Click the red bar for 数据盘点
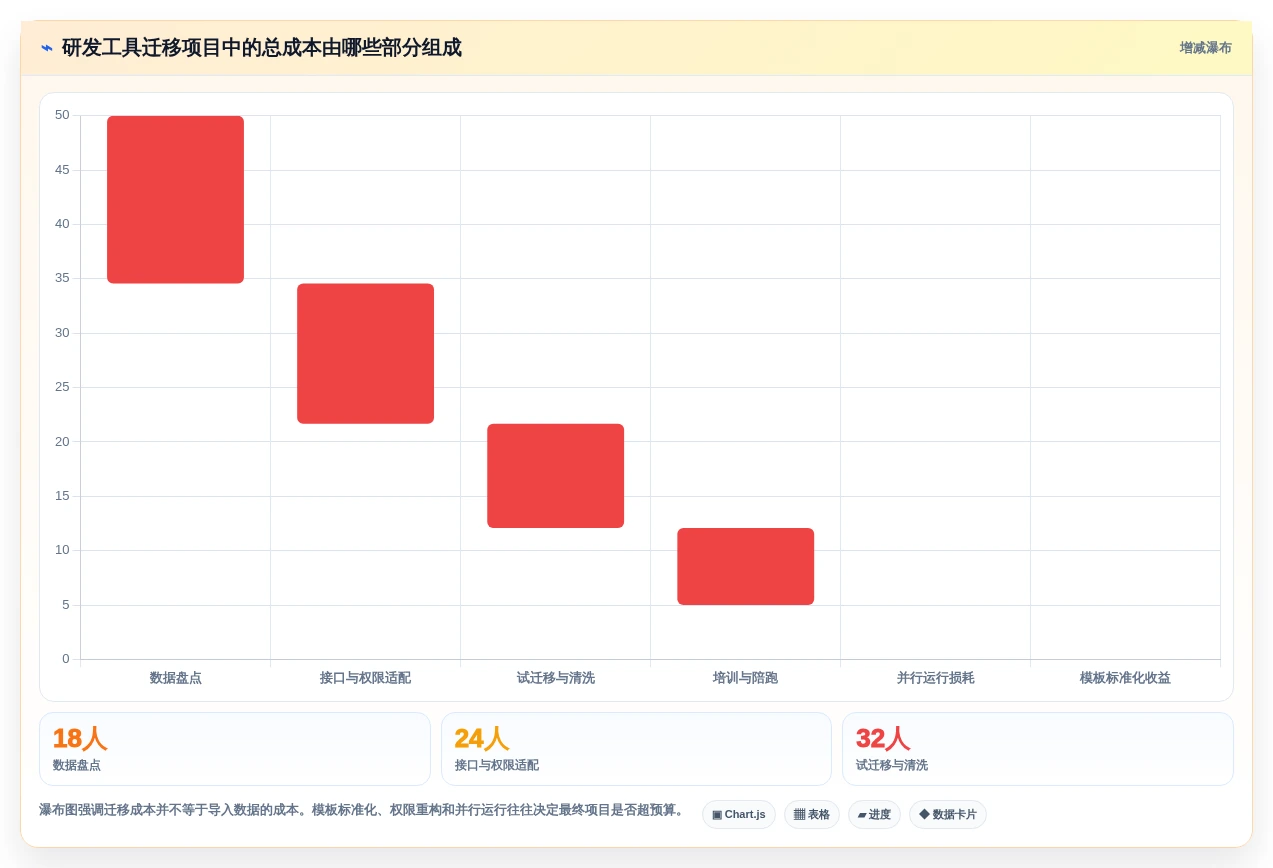 (x=175, y=200)
